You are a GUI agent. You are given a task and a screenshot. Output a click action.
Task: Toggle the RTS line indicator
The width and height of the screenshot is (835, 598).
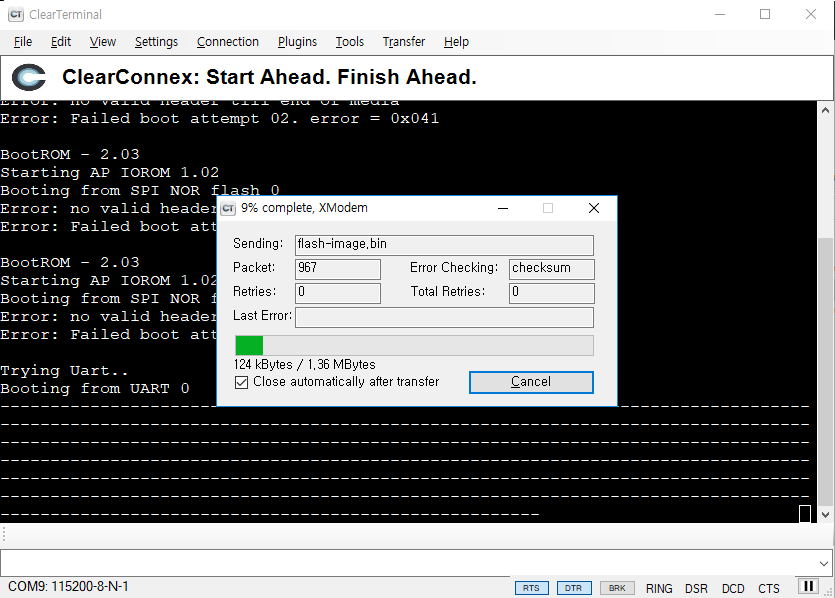[x=531, y=588]
